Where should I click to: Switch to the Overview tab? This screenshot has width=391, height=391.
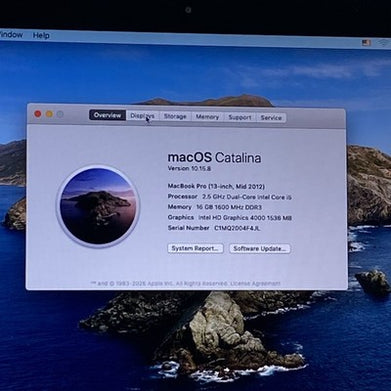[x=107, y=115]
